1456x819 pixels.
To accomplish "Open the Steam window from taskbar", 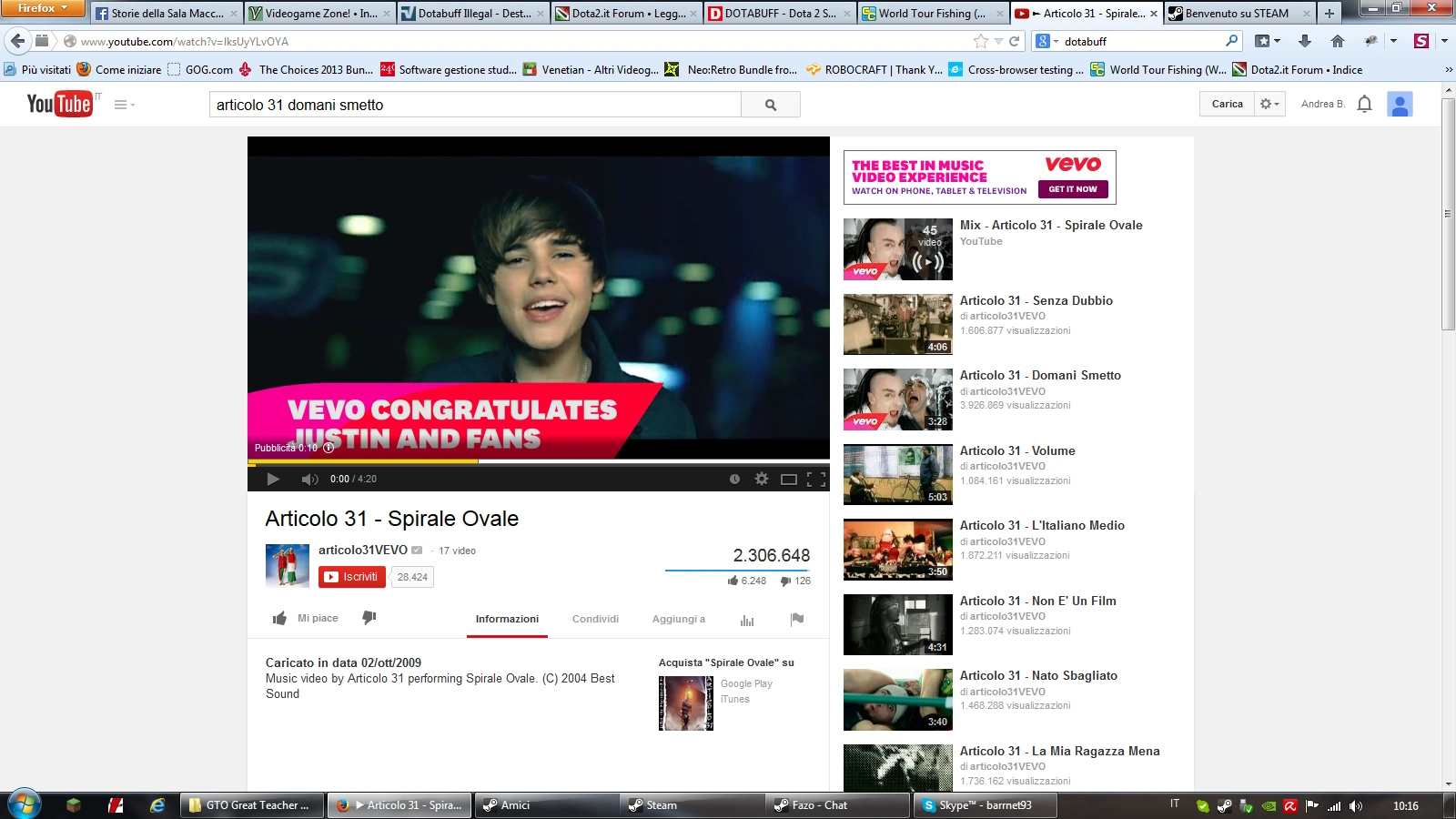I will point(692,805).
